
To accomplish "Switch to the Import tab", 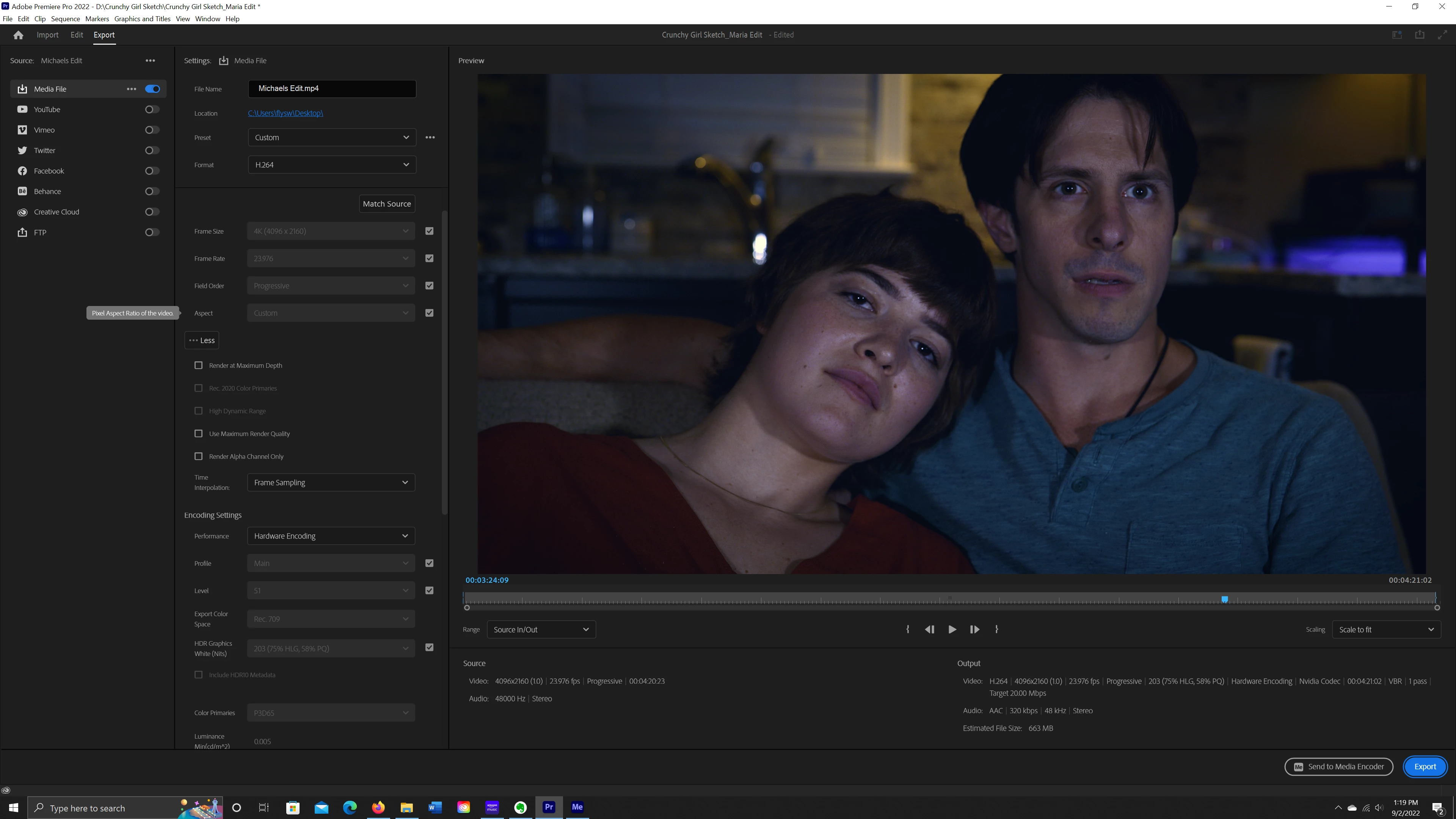I will (x=47, y=35).
